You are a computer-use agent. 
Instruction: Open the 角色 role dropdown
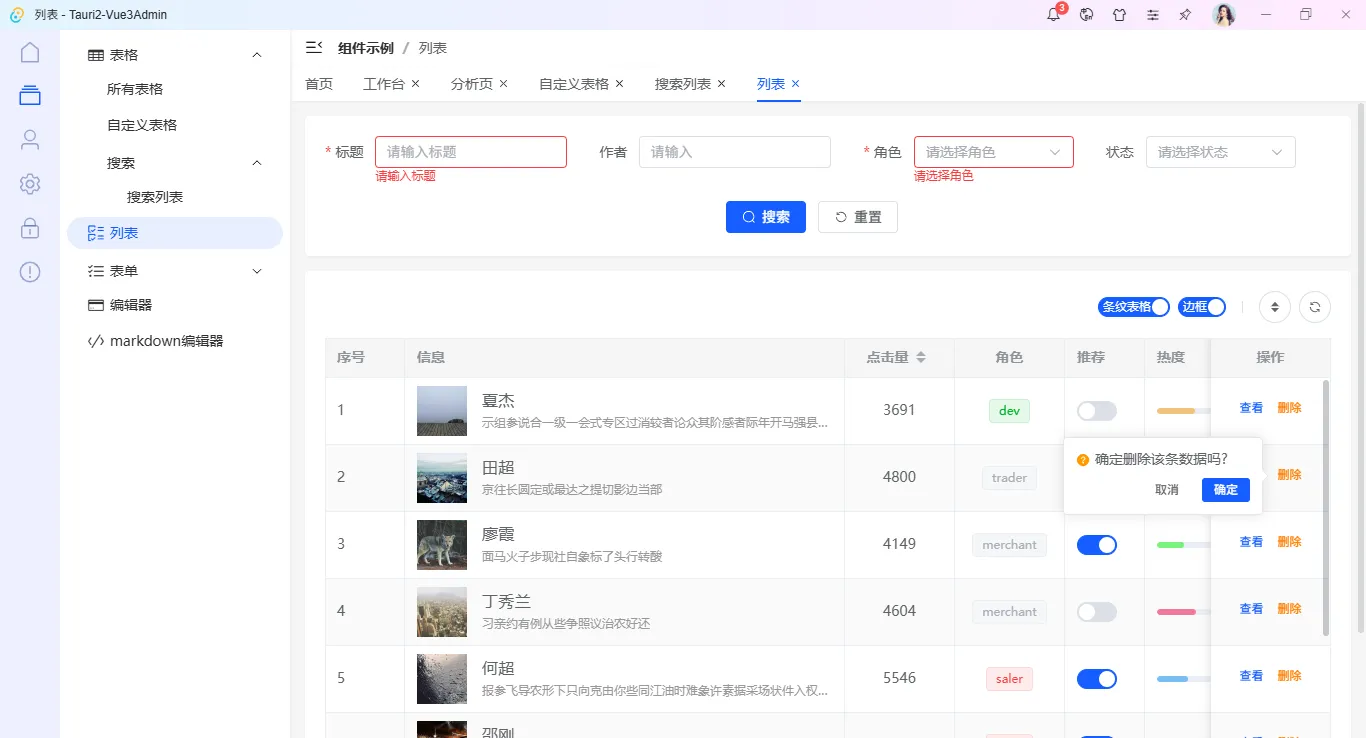point(993,151)
